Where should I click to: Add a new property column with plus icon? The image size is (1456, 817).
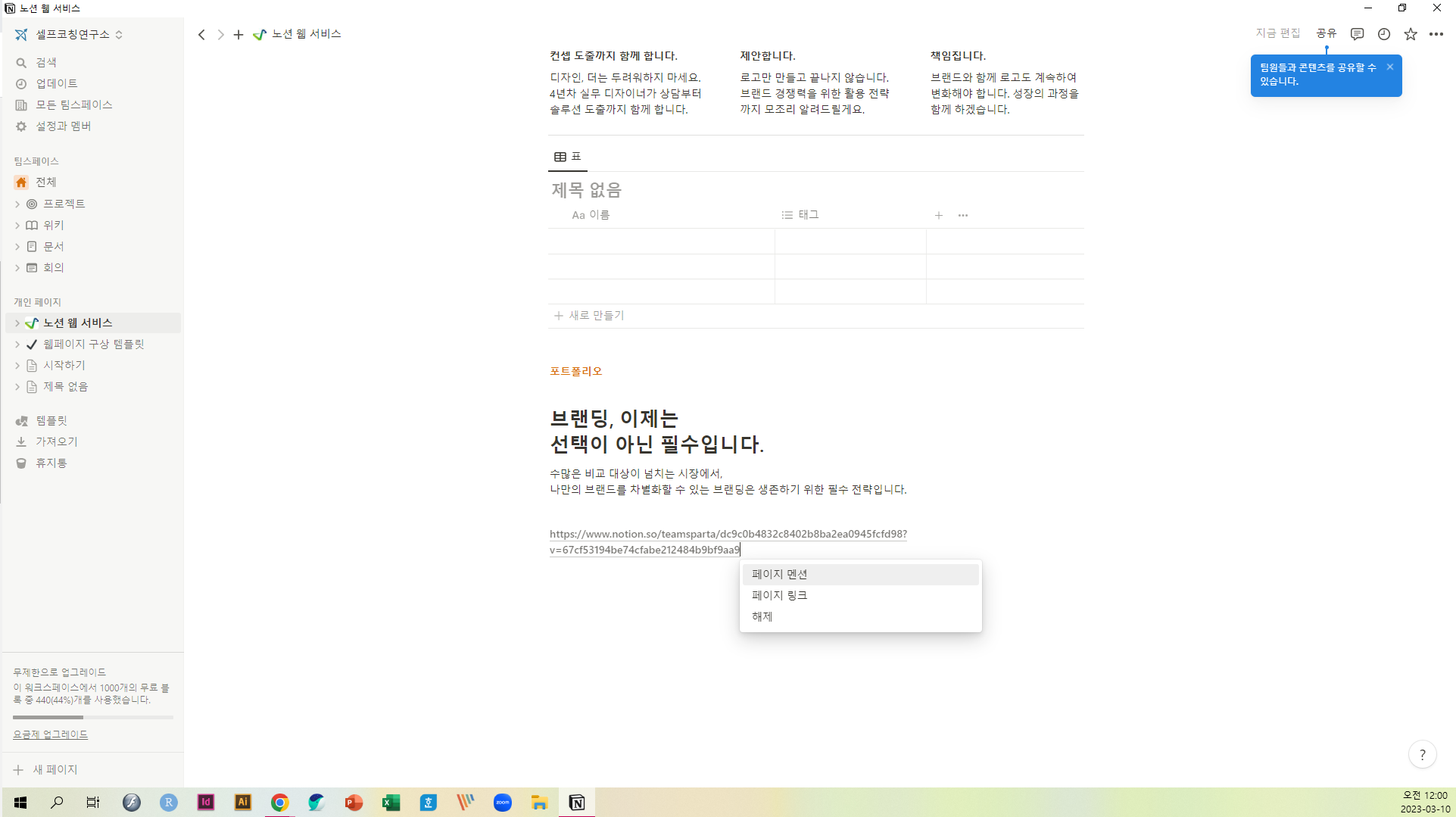(938, 216)
